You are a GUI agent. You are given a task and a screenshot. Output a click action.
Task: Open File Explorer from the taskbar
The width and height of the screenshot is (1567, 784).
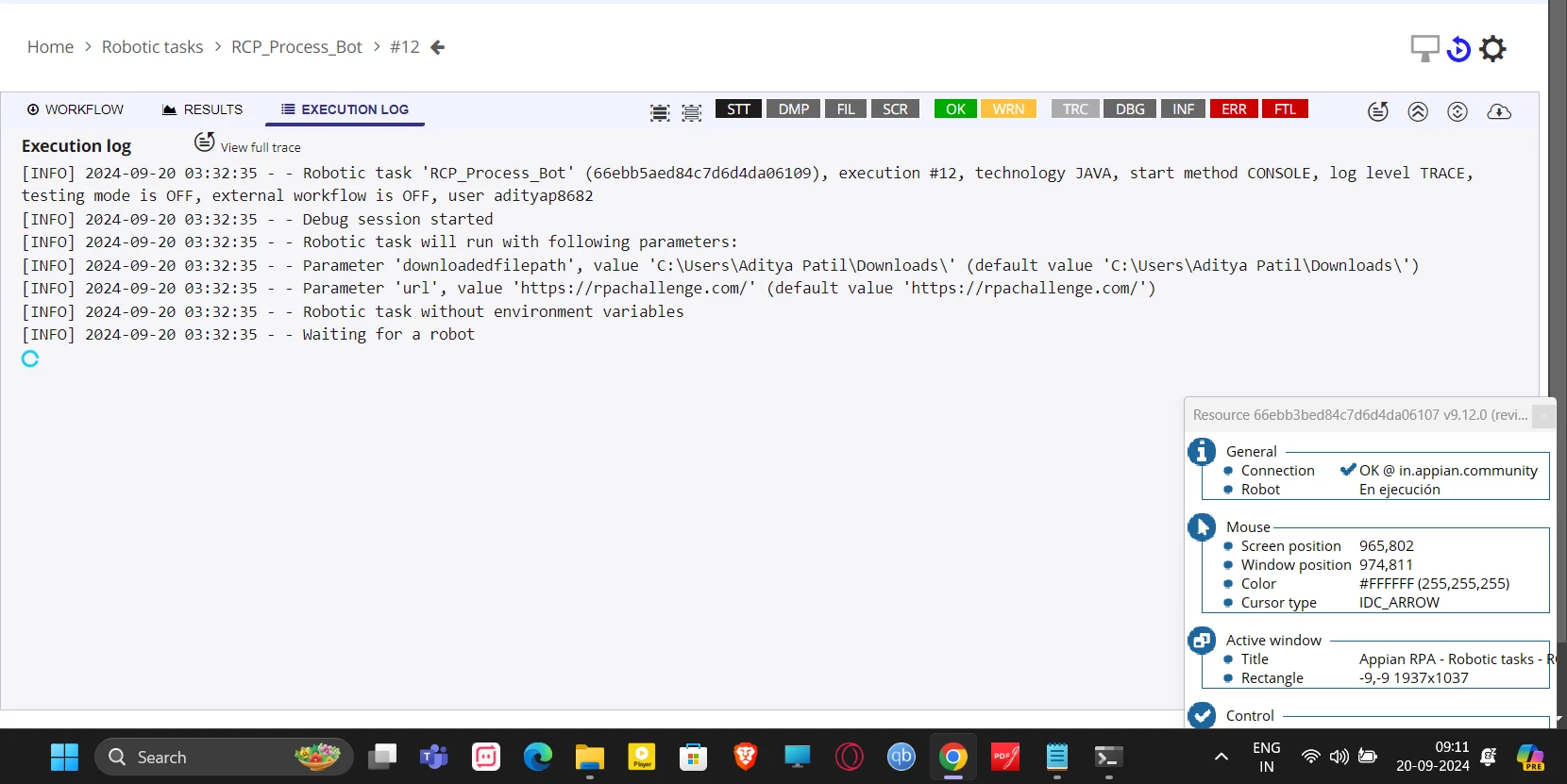point(590,757)
